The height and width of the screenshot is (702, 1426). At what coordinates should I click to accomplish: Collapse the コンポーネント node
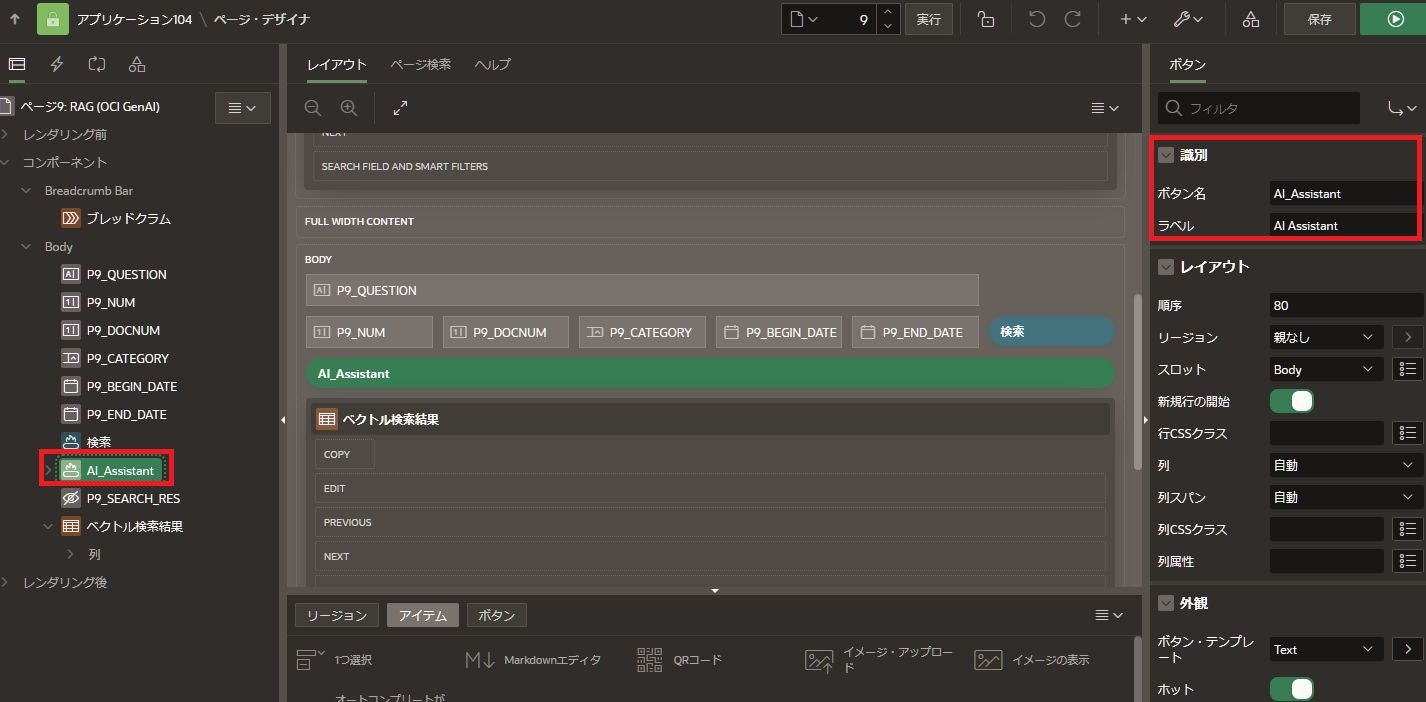point(5,162)
